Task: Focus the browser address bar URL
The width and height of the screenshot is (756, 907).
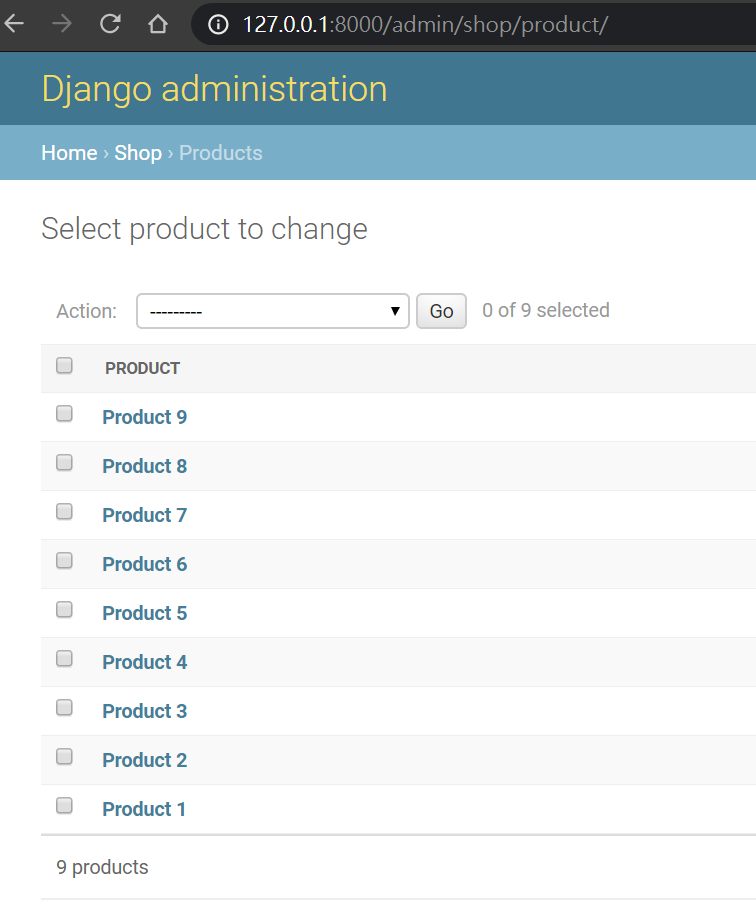Action: [425, 24]
